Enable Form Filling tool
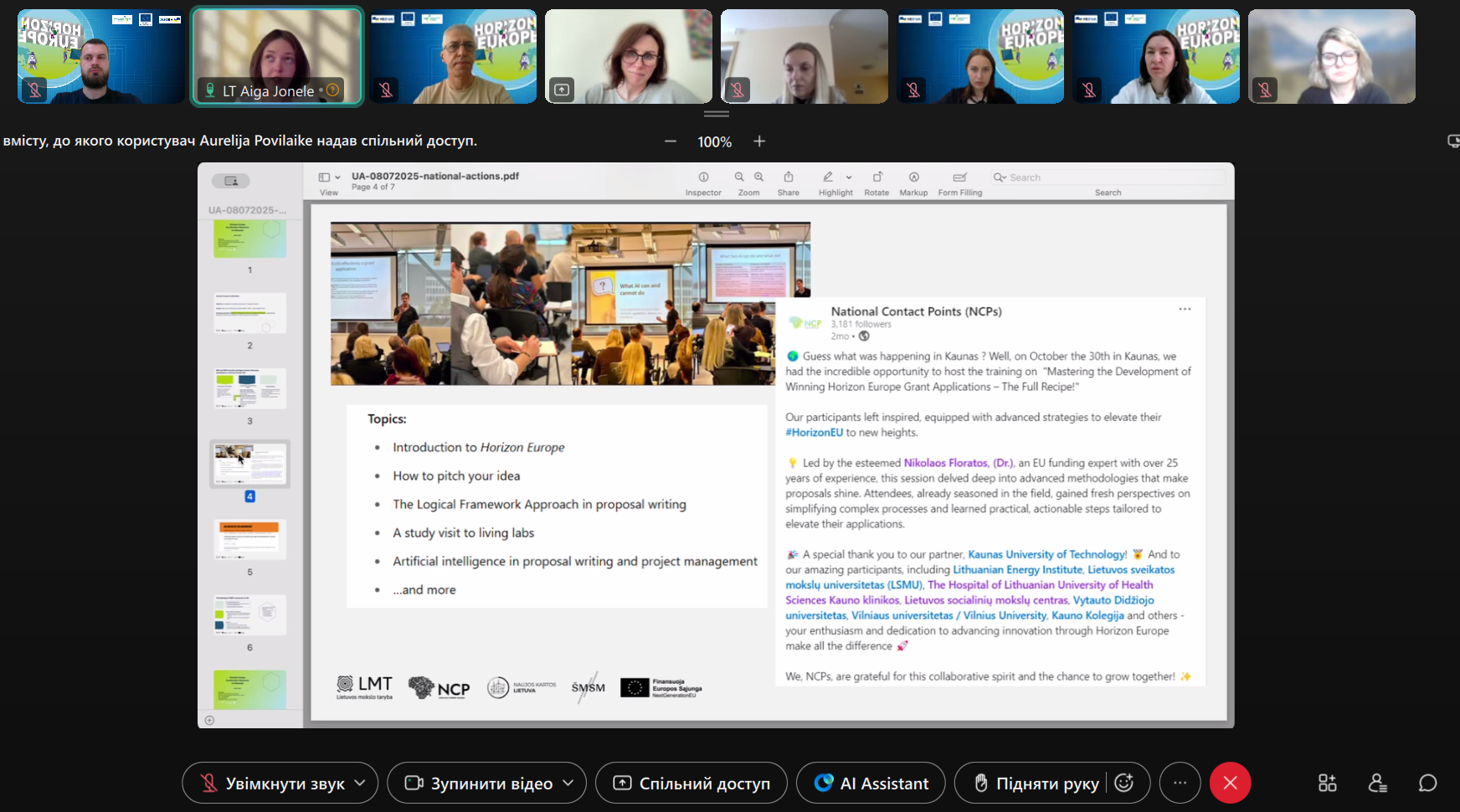This screenshot has width=1460, height=812. pos(959,177)
